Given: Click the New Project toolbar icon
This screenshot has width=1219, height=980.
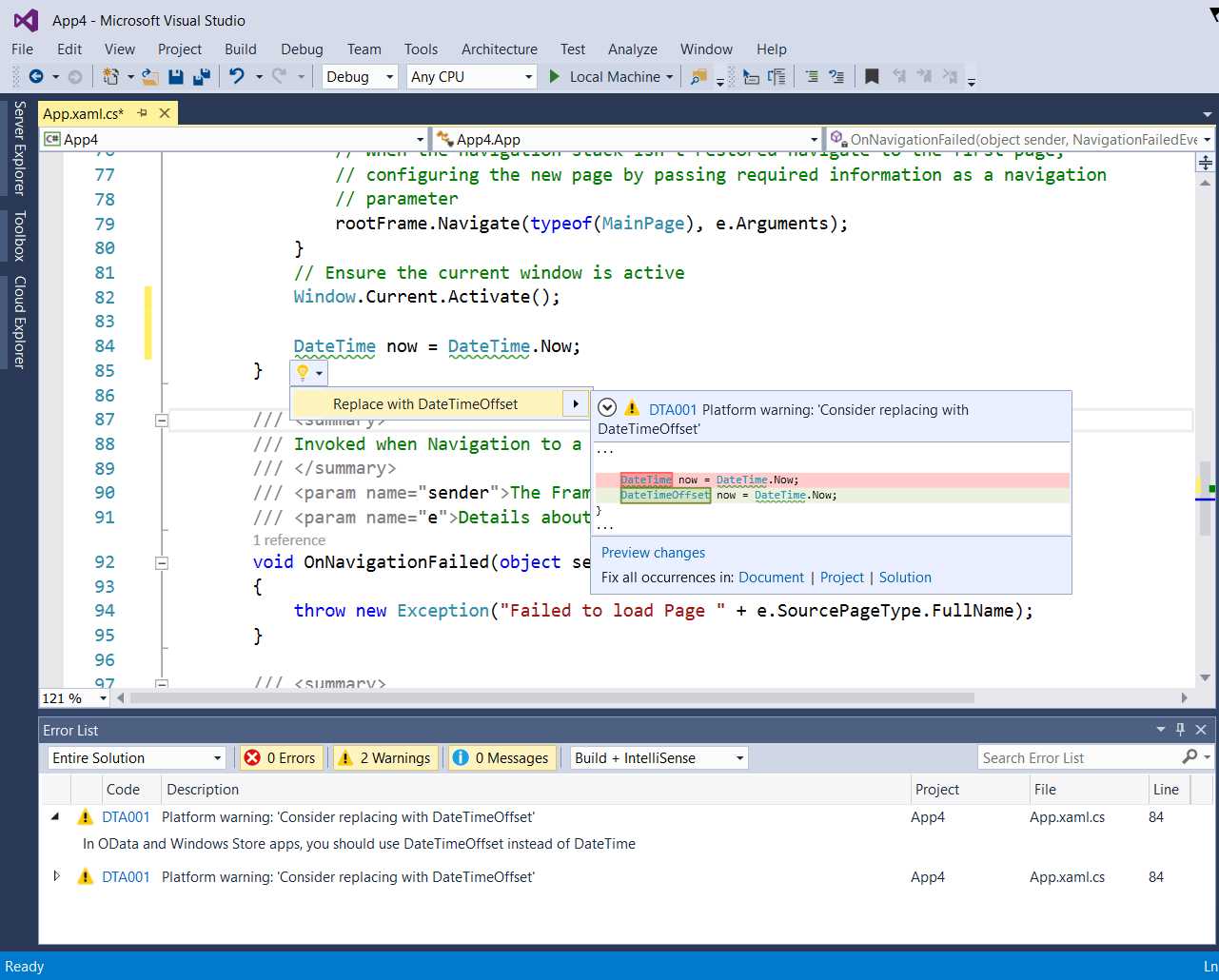Looking at the screenshot, I should [x=107, y=76].
